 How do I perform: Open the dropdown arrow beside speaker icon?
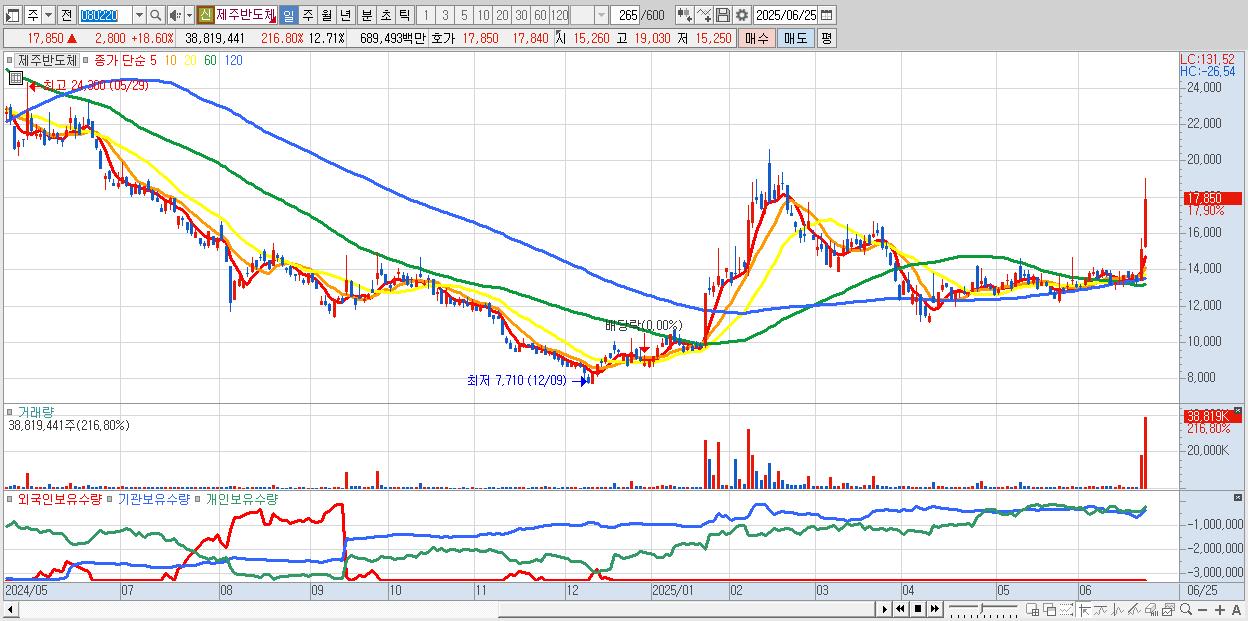(189, 15)
